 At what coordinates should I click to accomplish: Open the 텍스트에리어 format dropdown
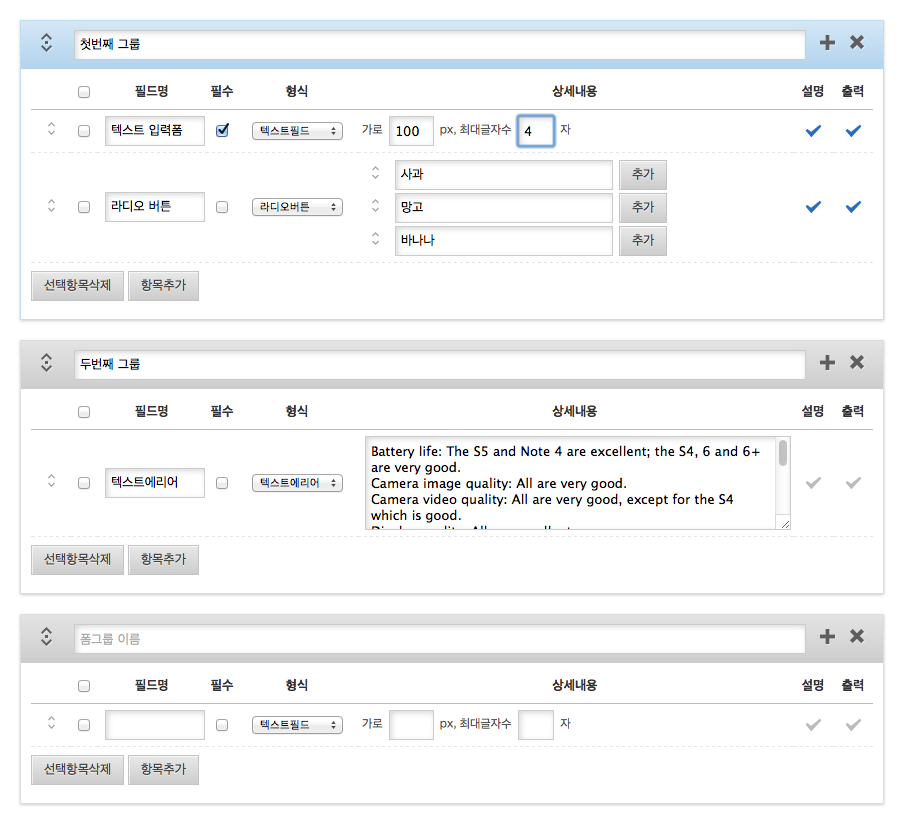pos(297,483)
